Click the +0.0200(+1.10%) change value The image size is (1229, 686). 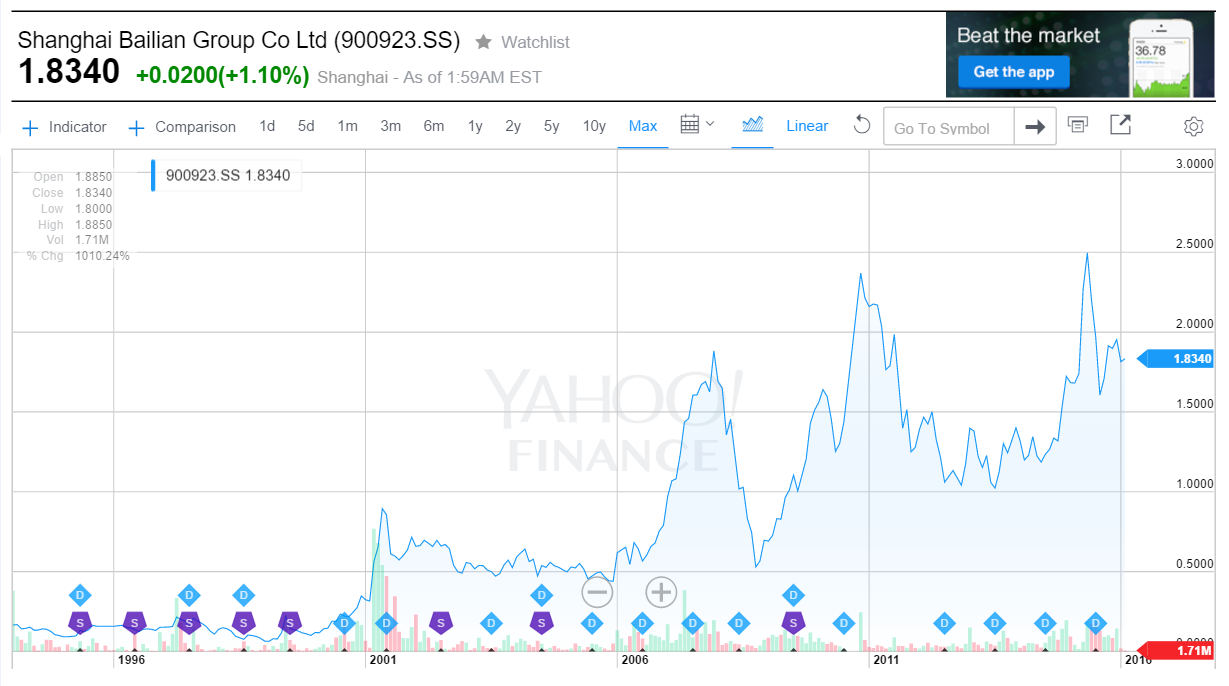[222, 75]
